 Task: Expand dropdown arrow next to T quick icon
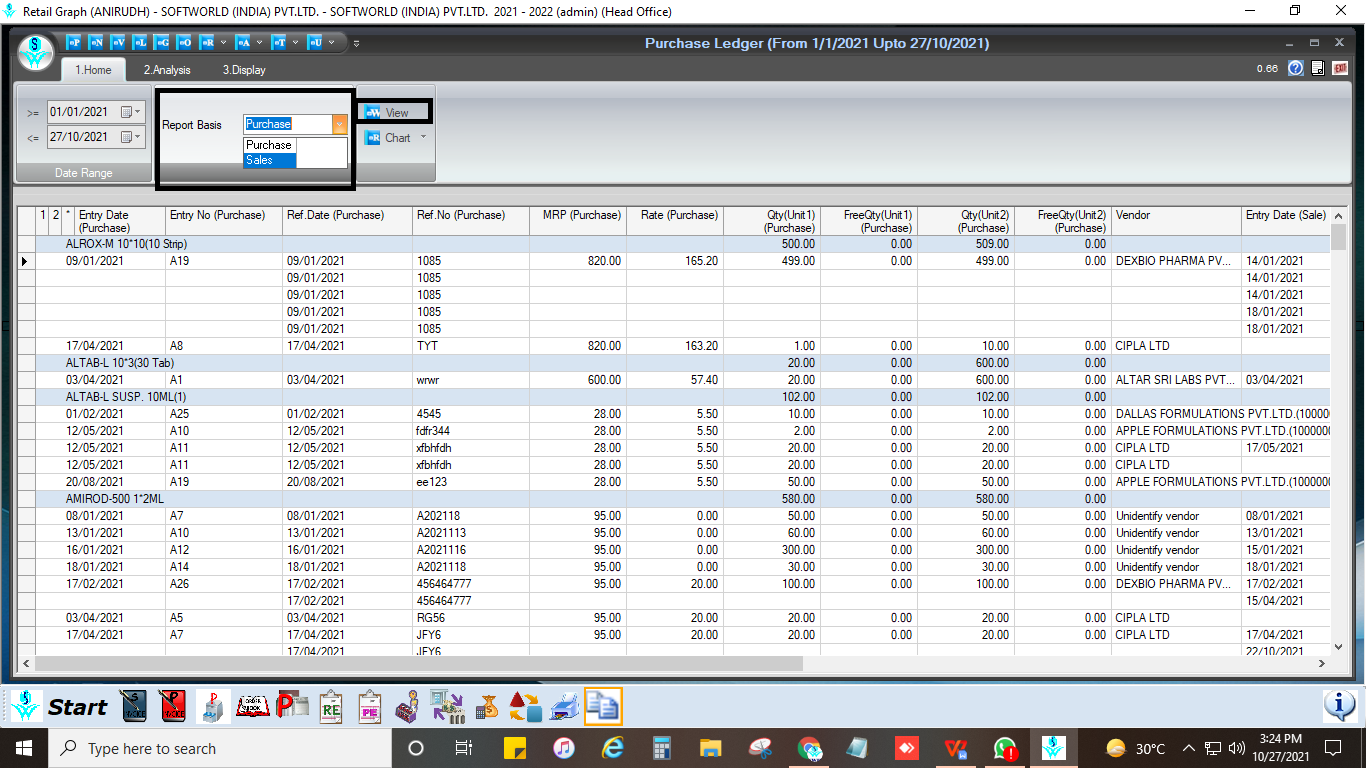[x=296, y=43]
